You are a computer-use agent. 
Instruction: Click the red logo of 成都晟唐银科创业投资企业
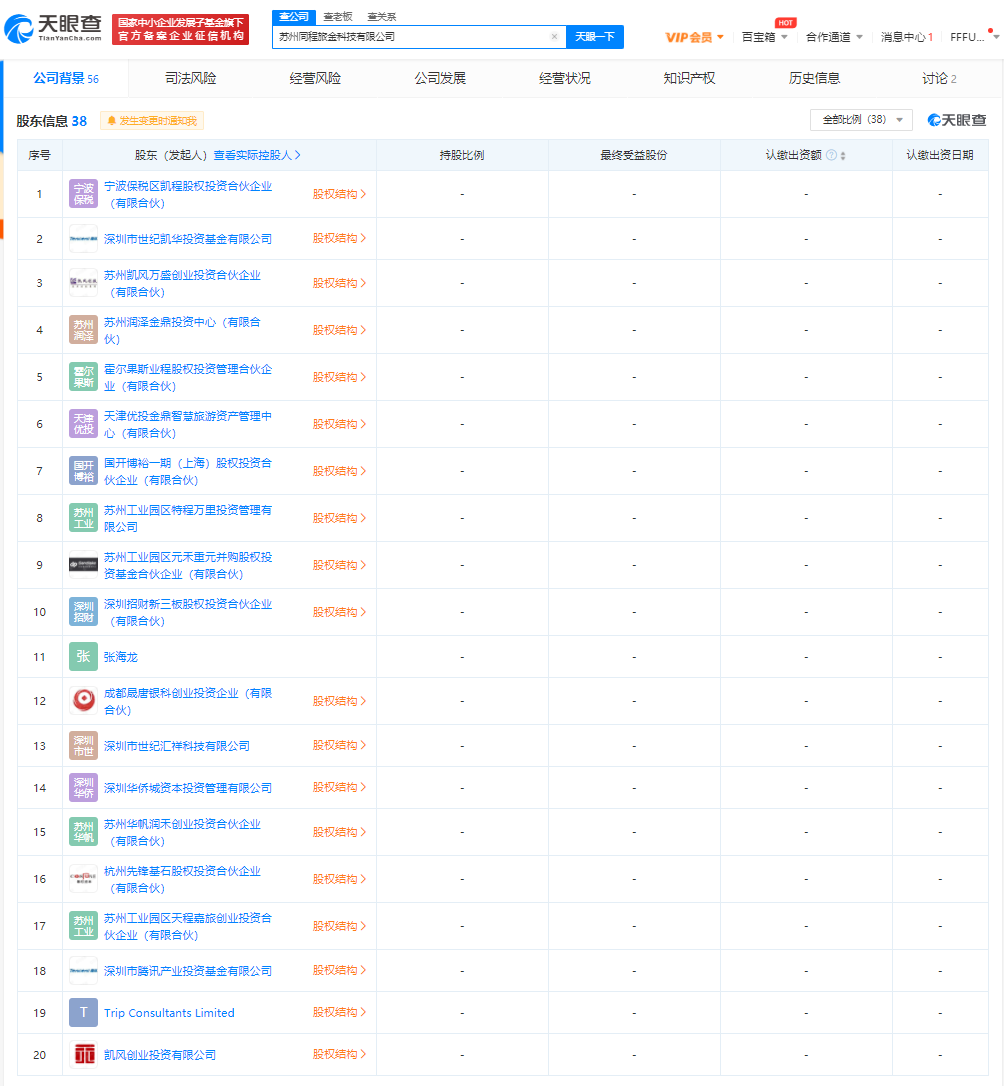coord(83,701)
